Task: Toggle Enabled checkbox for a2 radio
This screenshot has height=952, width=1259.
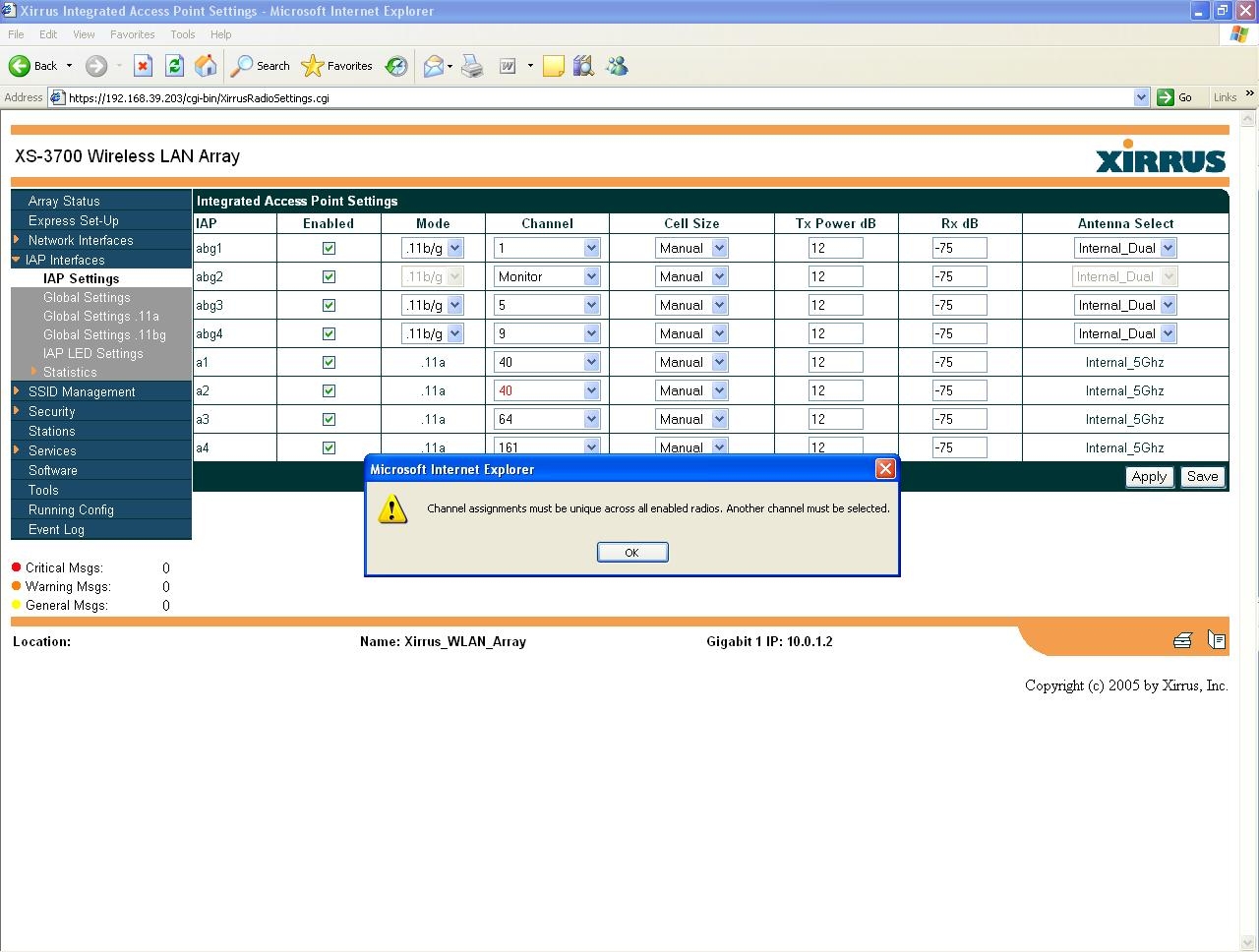Action: [329, 391]
